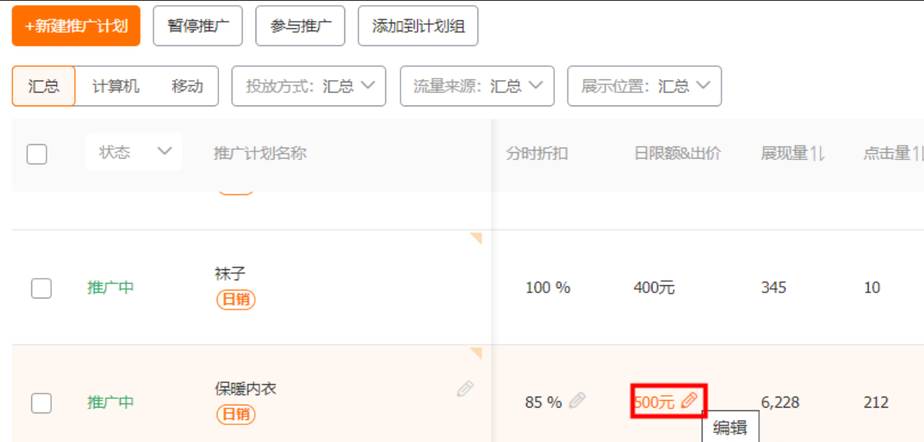Click the orange corner marker on 袜子 row
Screen dimensions: 924x442
tap(476, 238)
